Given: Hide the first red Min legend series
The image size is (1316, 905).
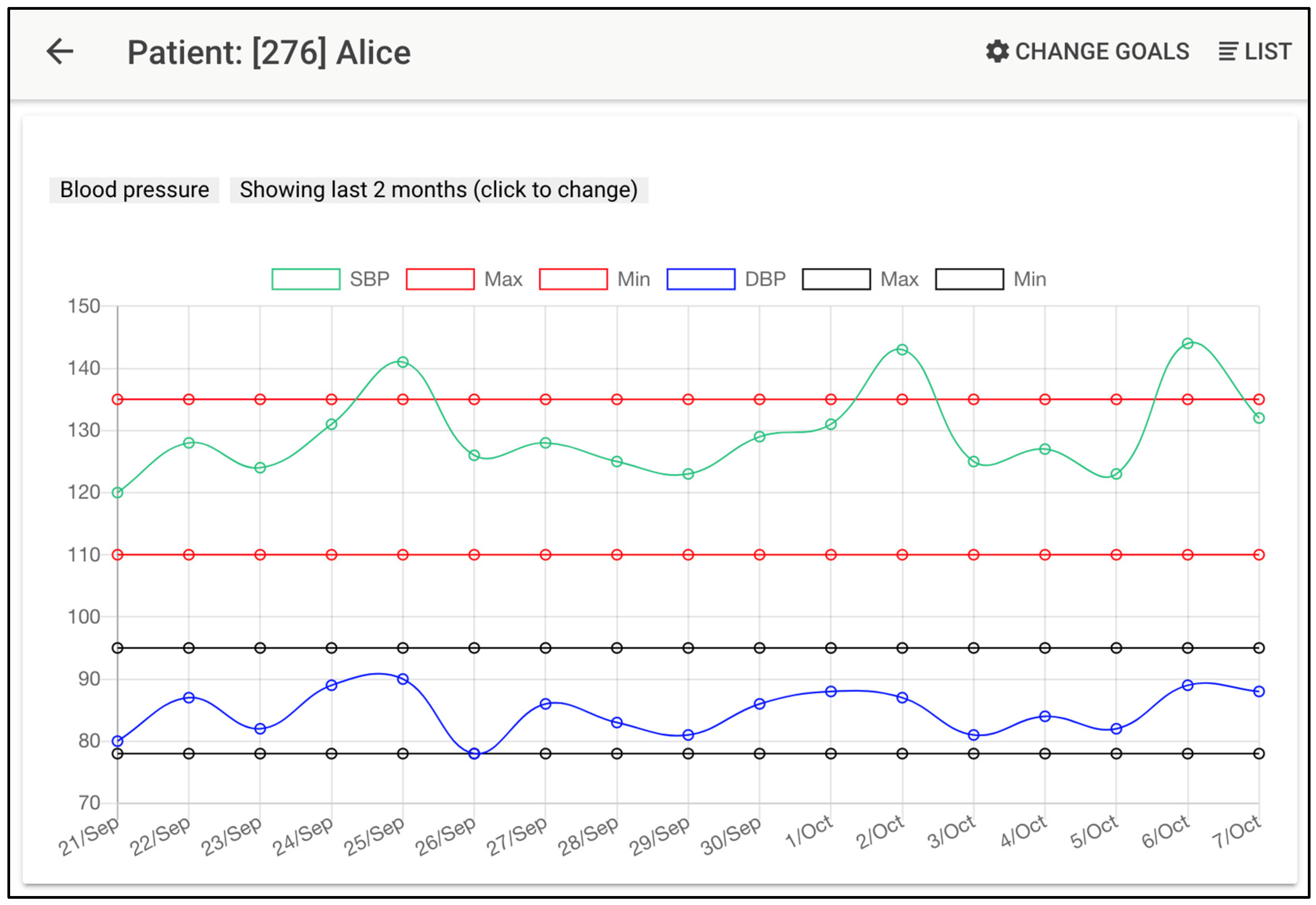Looking at the screenshot, I should (x=573, y=279).
